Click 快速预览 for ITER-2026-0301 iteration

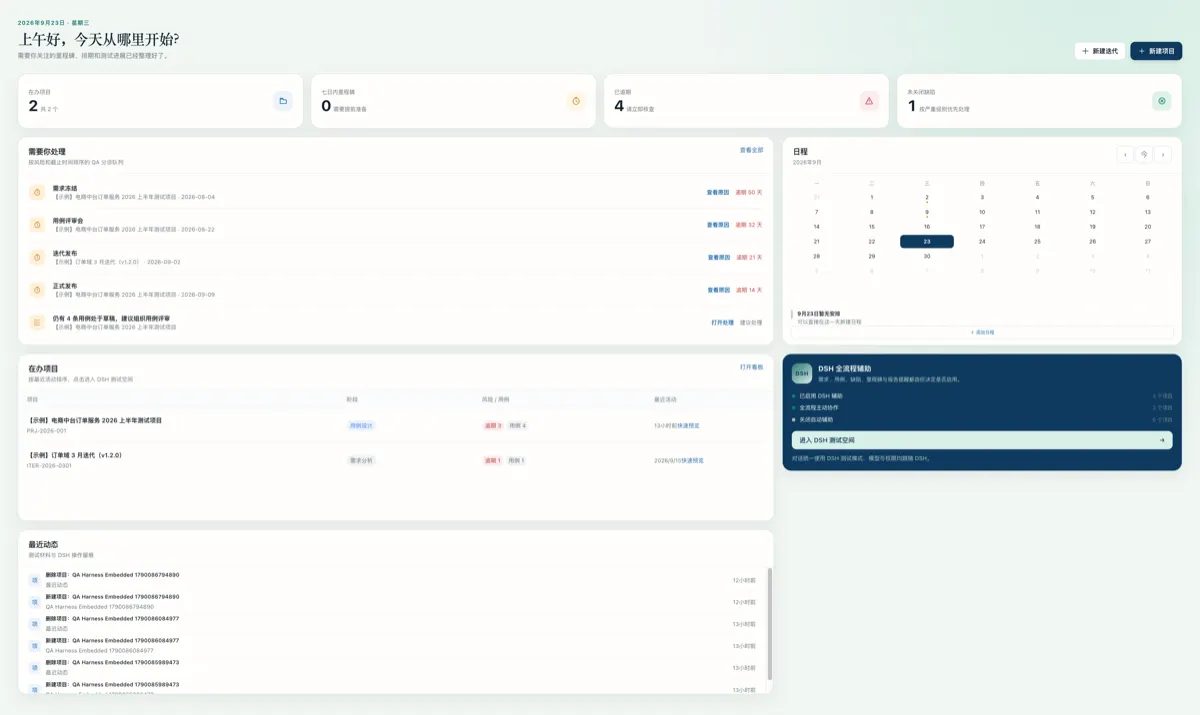coord(691,460)
